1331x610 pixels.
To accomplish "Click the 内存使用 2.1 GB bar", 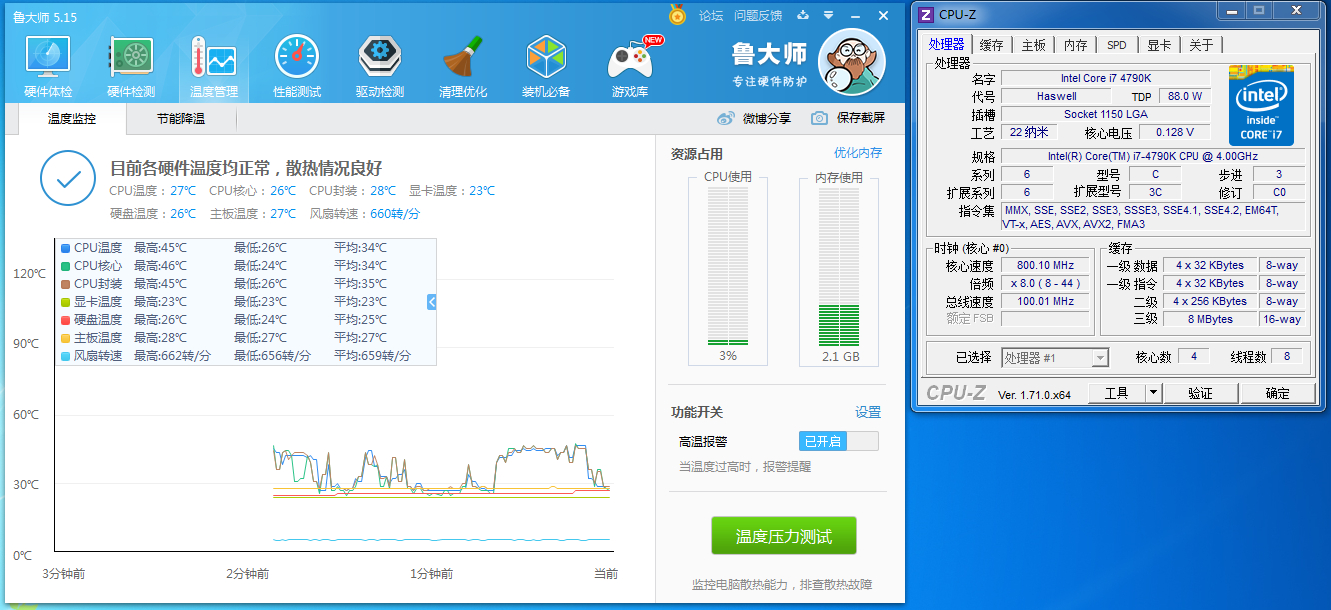I will pos(839,267).
